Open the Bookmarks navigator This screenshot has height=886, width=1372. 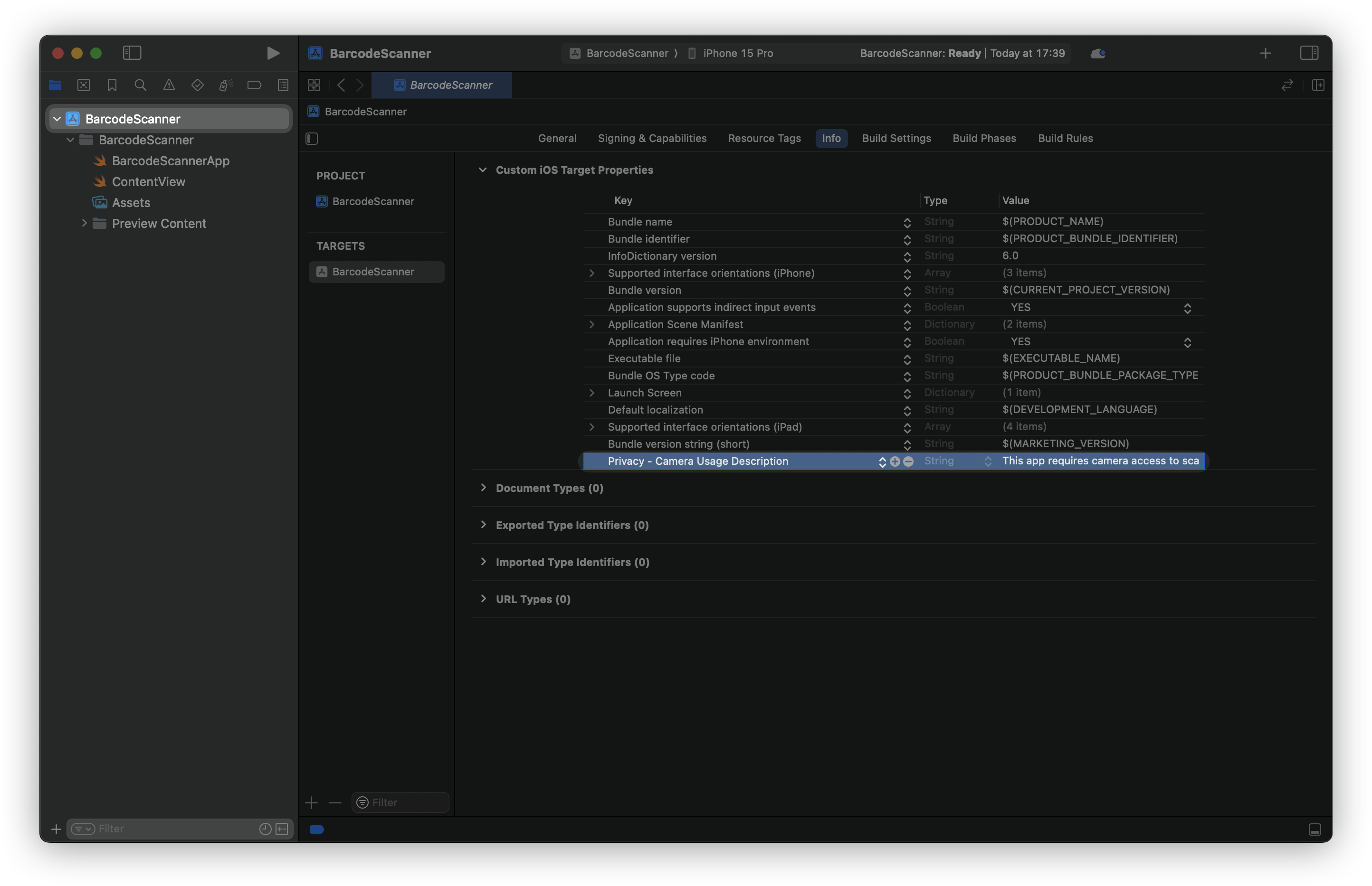click(112, 85)
